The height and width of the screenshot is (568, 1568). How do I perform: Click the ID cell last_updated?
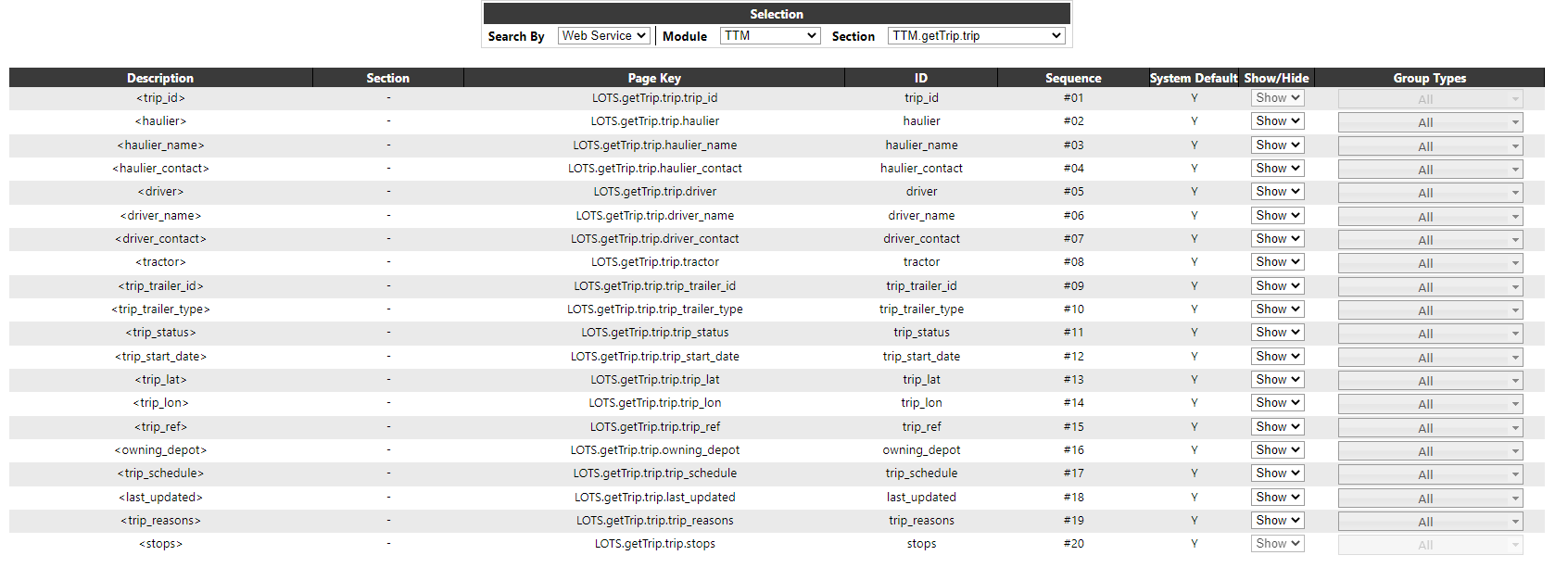coord(921,498)
